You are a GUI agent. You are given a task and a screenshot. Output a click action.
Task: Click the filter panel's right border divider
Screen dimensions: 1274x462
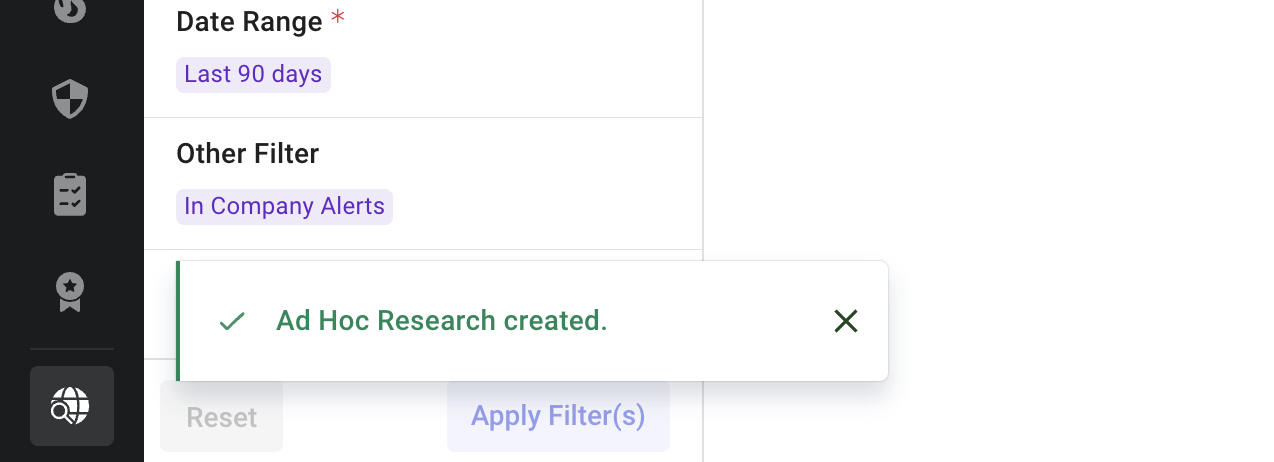(703, 150)
